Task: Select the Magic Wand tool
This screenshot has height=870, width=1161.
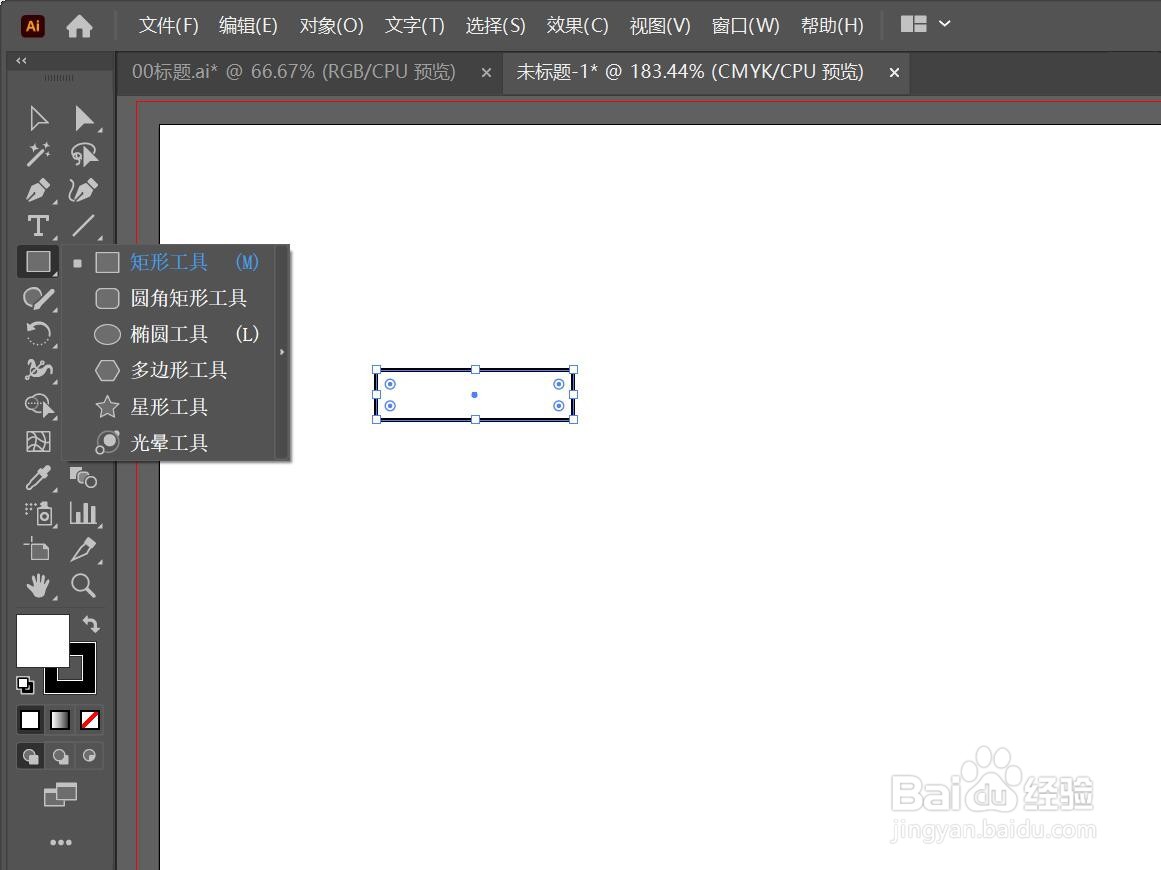Action: click(39, 154)
